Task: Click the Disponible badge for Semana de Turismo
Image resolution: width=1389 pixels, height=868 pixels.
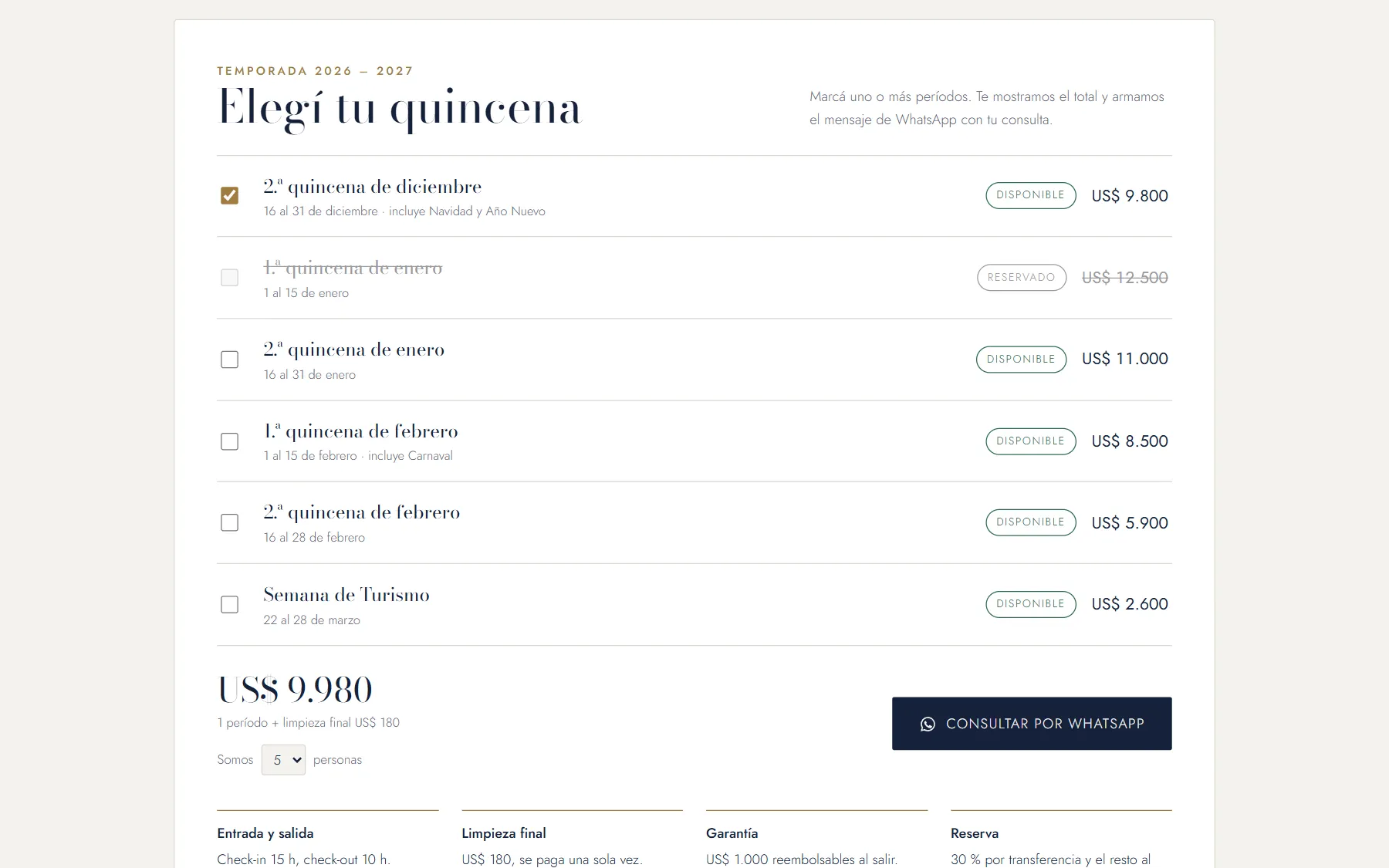Action: point(1030,604)
